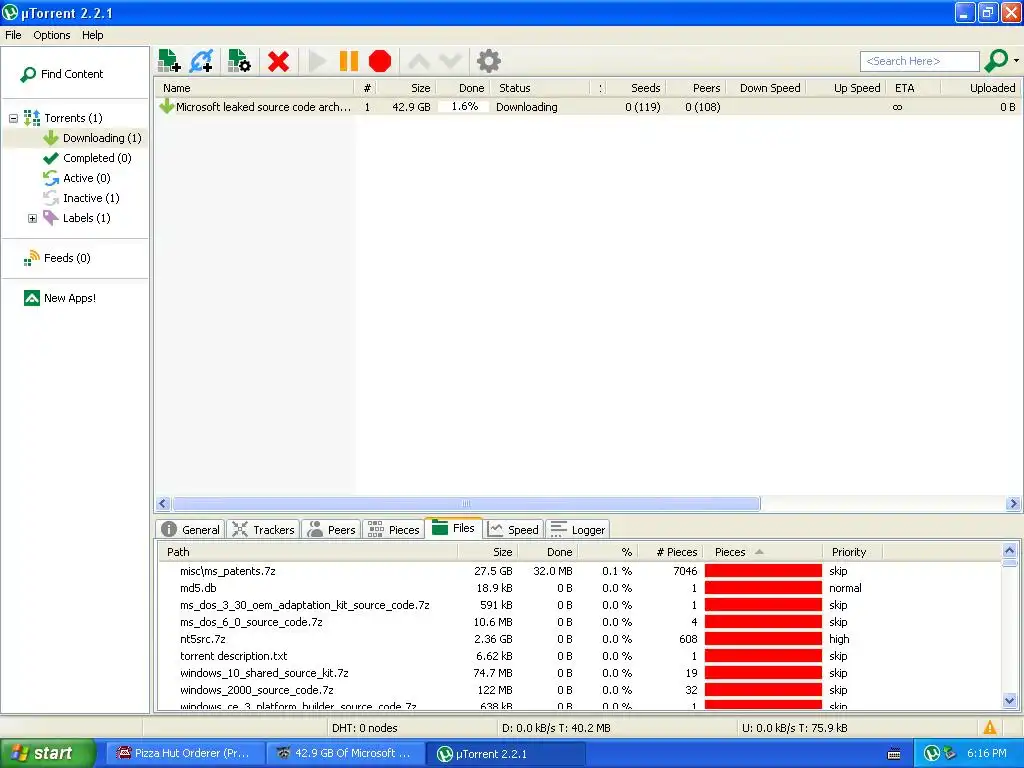
Task: Open Preferences gear icon in toolbar
Action: 488,61
